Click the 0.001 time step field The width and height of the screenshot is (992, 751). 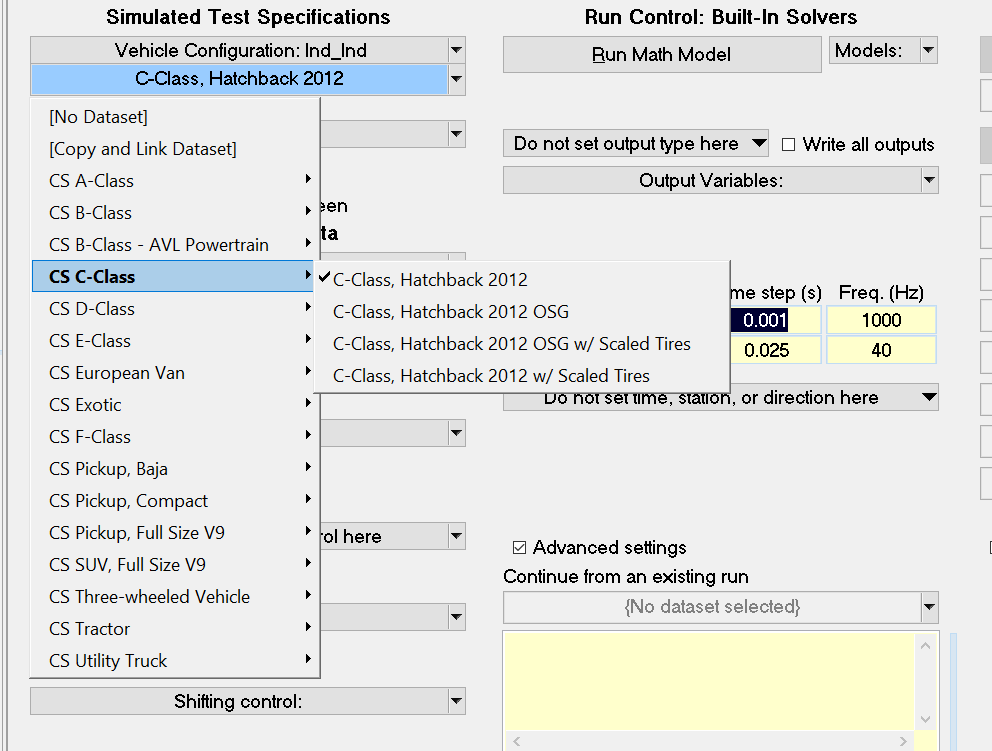(x=775, y=320)
